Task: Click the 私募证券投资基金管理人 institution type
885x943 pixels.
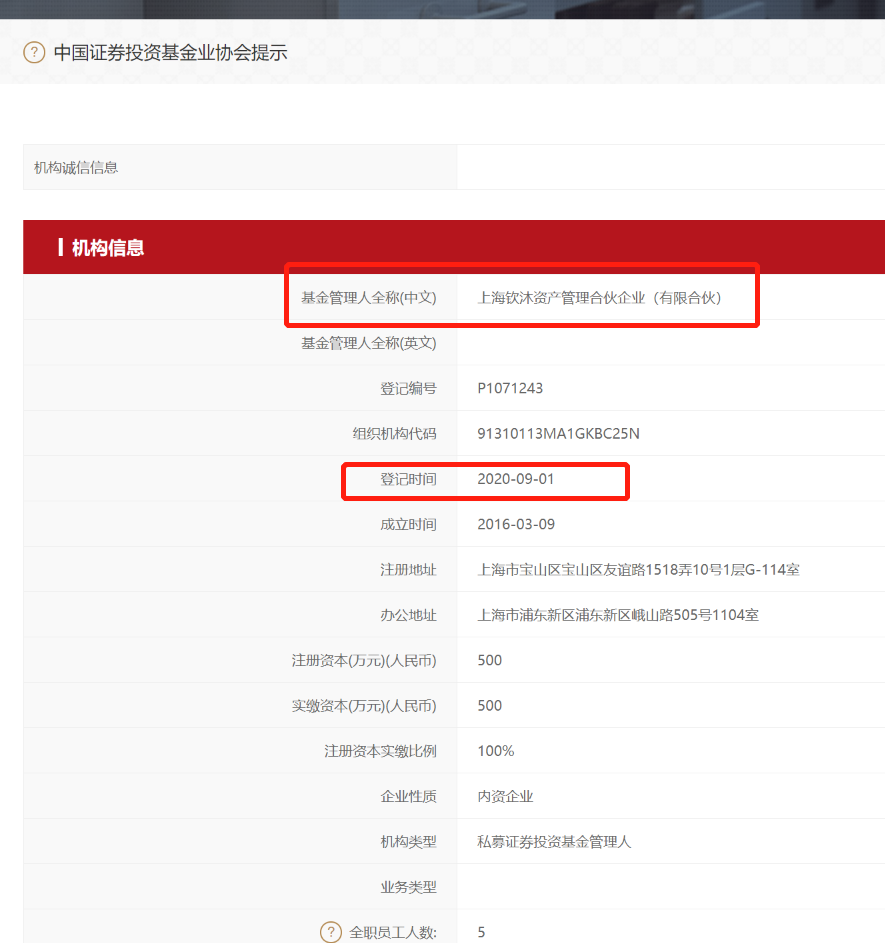Action: pyautogui.click(x=554, y=842)
